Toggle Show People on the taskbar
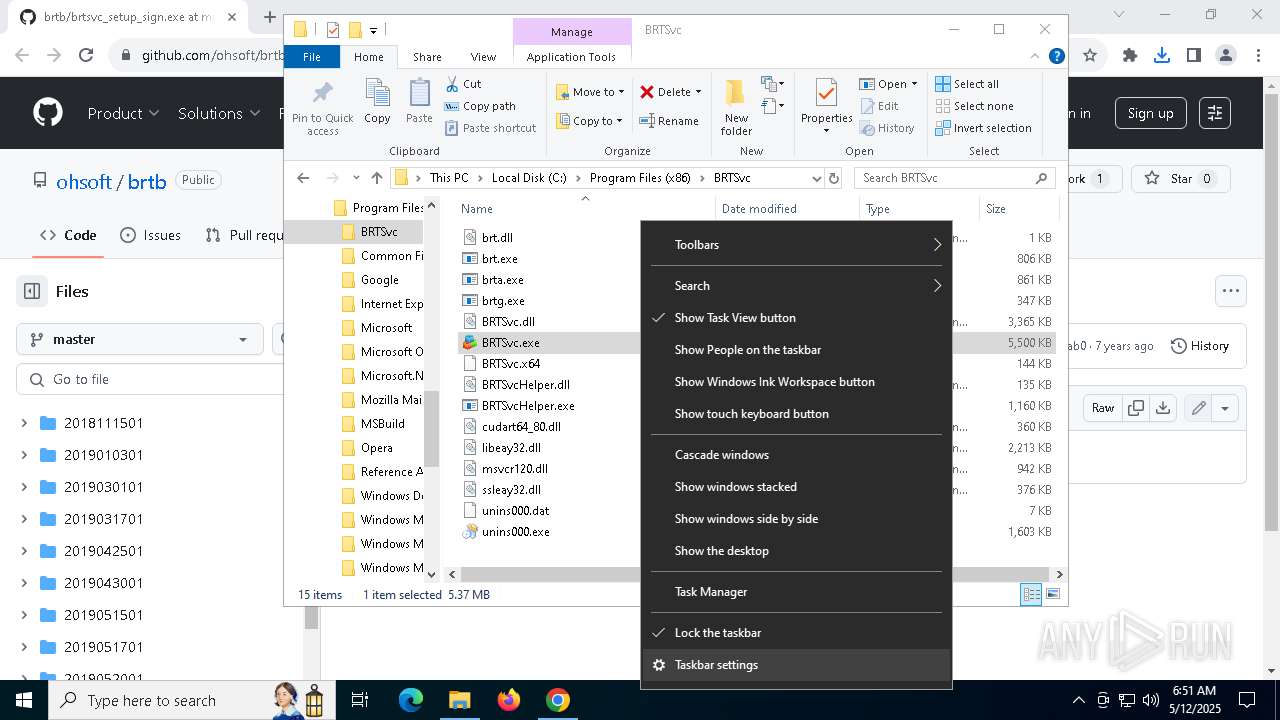 click(x=796, y=350)
